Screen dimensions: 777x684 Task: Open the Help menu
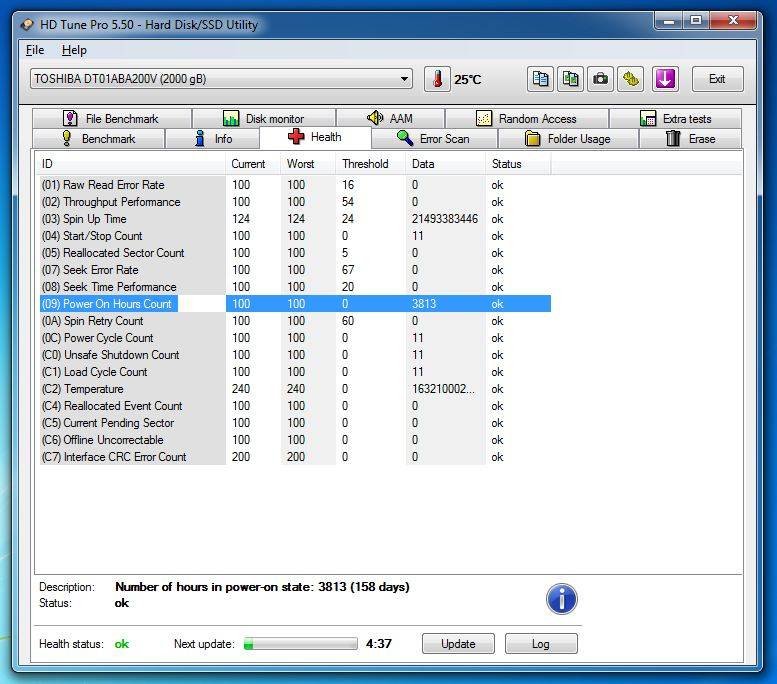(x=74, y=50)
